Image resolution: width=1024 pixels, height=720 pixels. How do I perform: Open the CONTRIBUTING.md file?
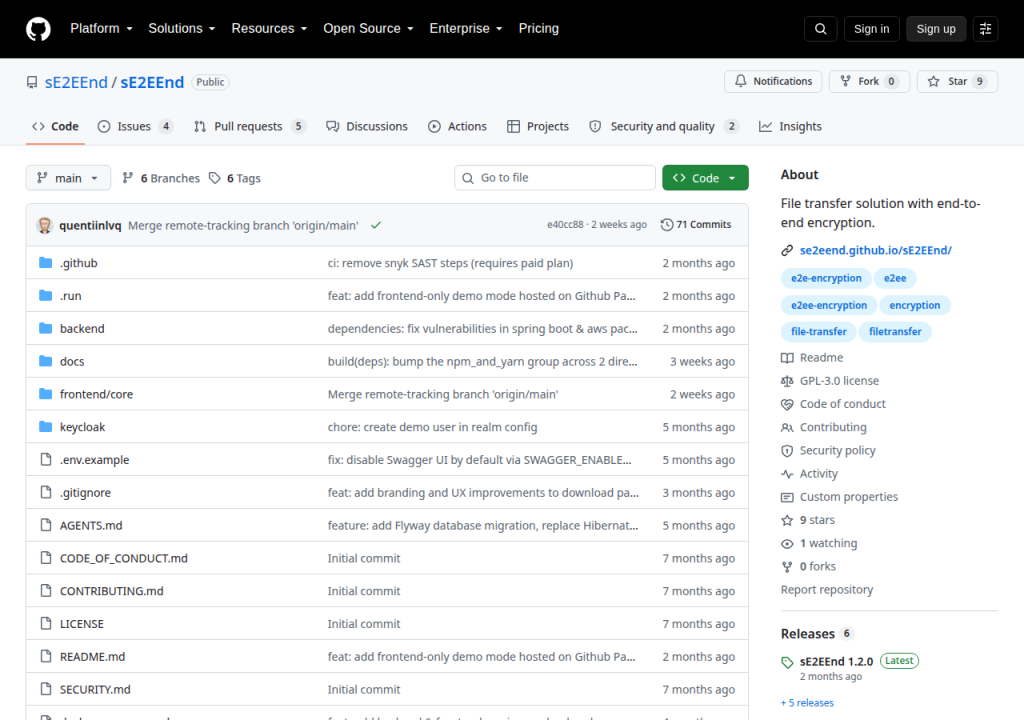coord(112,591)
